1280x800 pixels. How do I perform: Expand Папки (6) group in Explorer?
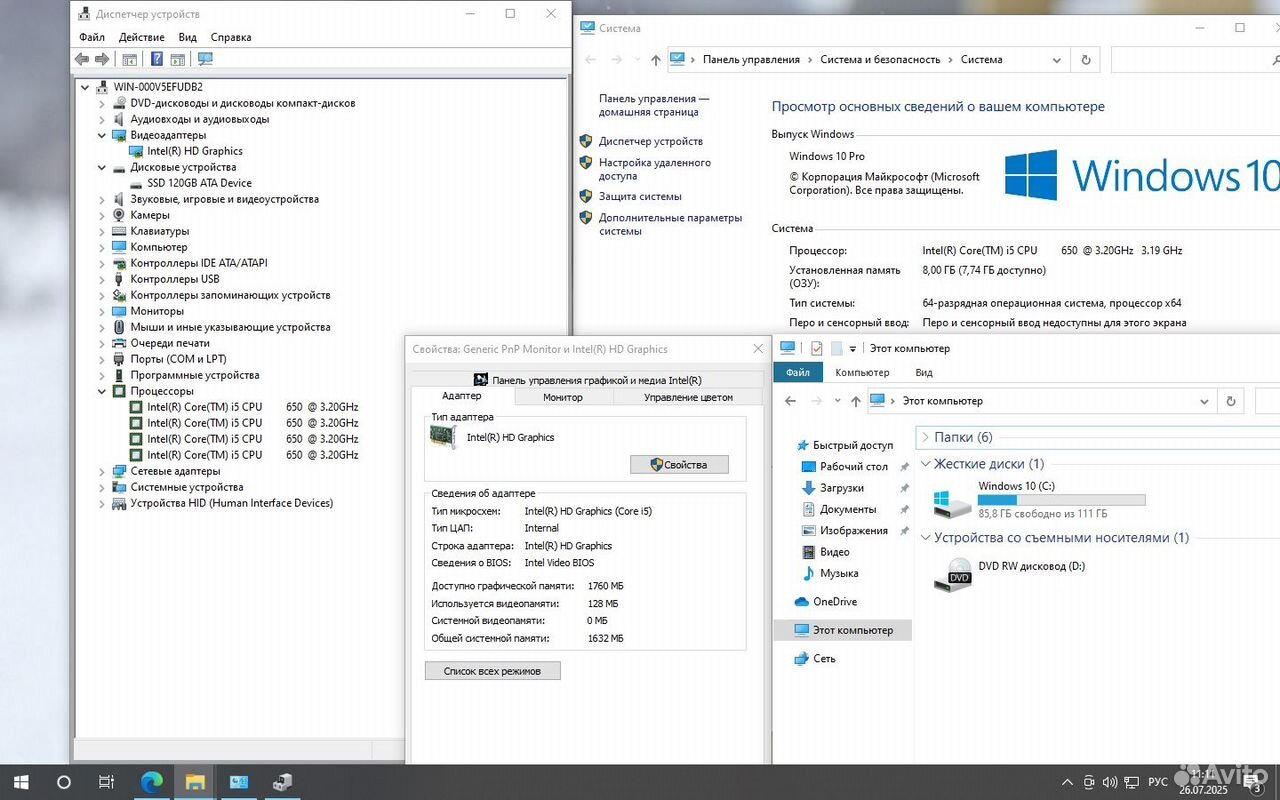click(x=926, y=437)
